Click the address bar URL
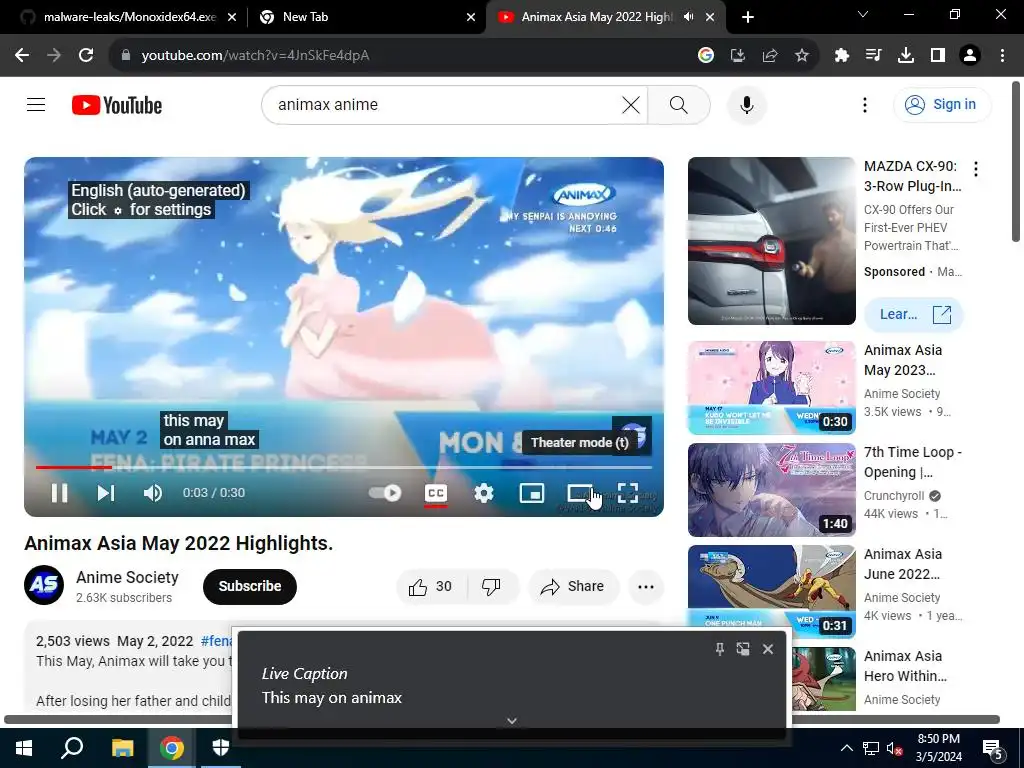This screenshot has height=768, width=1024. point(255,56)
